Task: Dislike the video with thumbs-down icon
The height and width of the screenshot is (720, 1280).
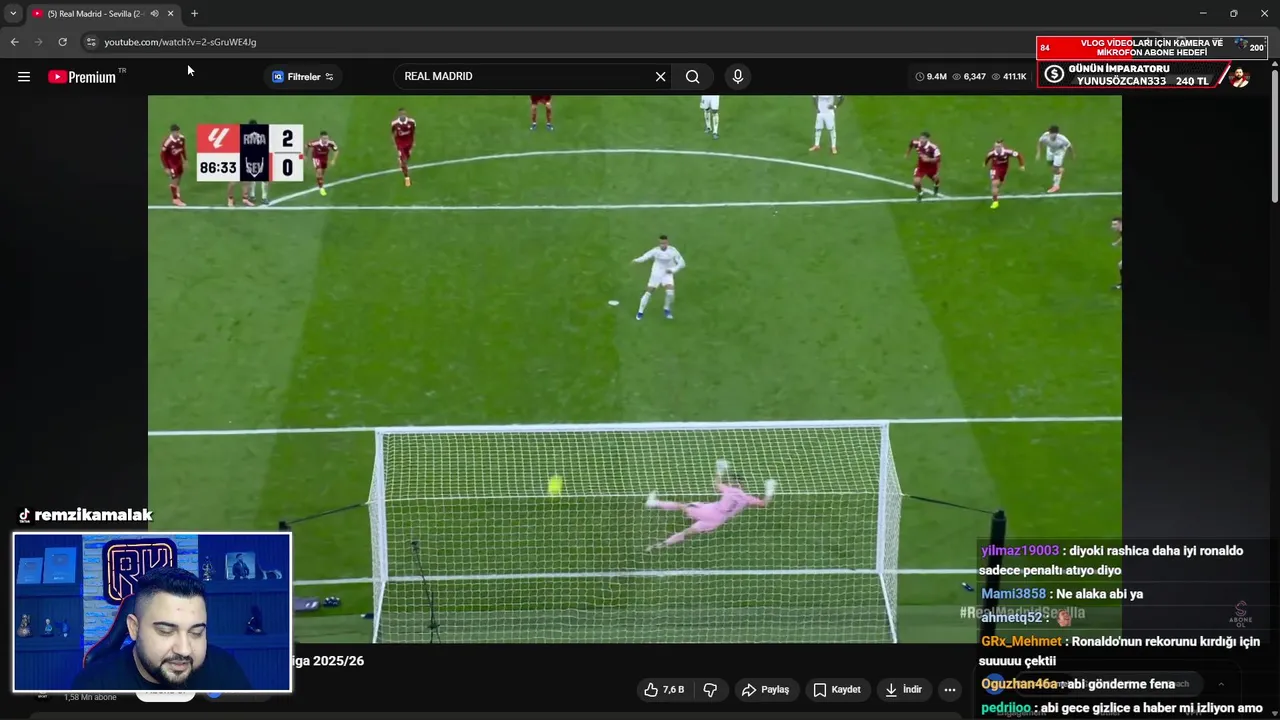Action: coord(710,690)
